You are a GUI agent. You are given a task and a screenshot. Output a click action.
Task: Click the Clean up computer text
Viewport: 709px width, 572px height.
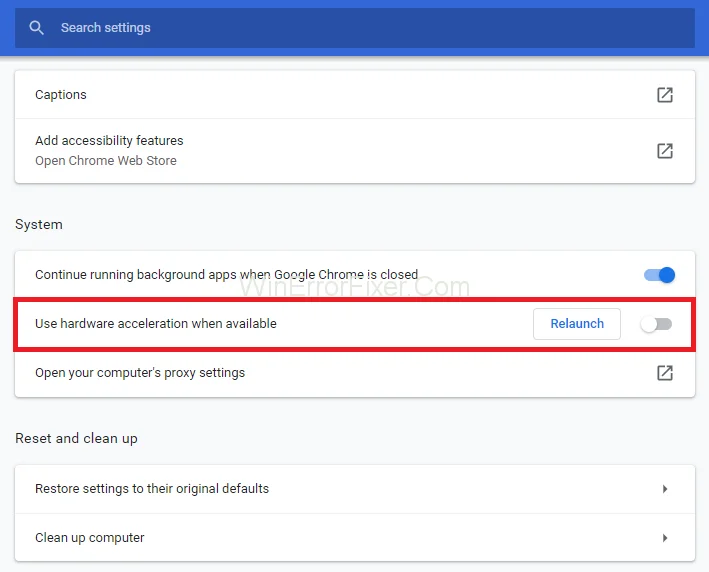(x=90, y=538)
